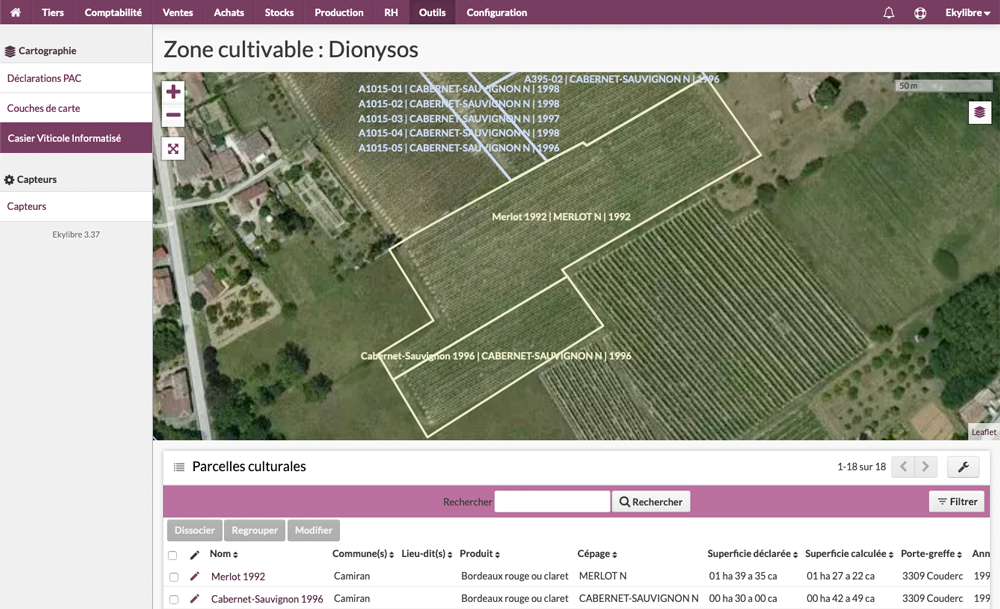Screen dimensions: 1000x609
Task: Select Casier Viticole Informatisé sidebar item
Action: [76, 138]
